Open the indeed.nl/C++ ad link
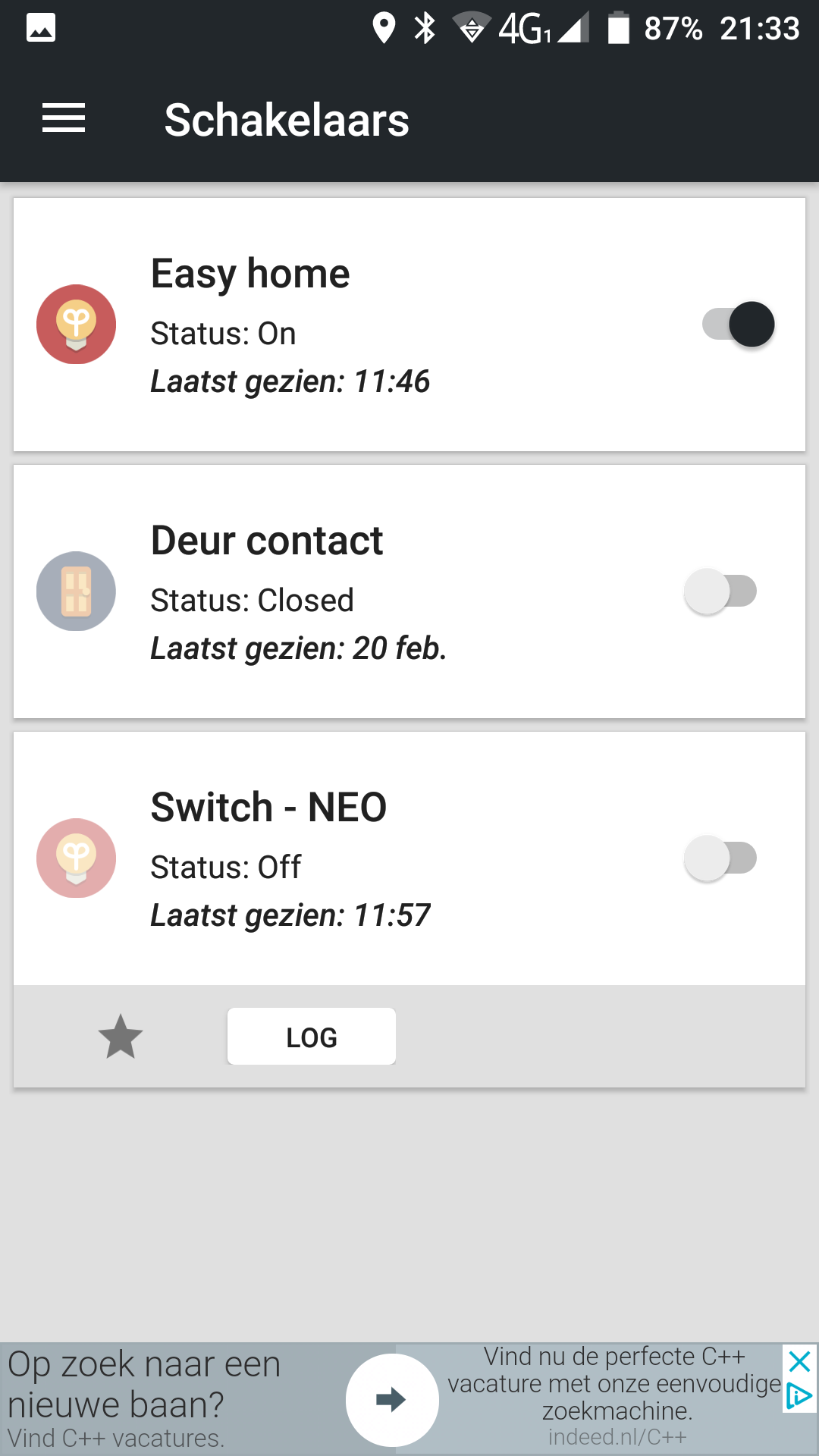Image resolution: width=819 pixels, height=1456 pixels. tap(617, 1437)
